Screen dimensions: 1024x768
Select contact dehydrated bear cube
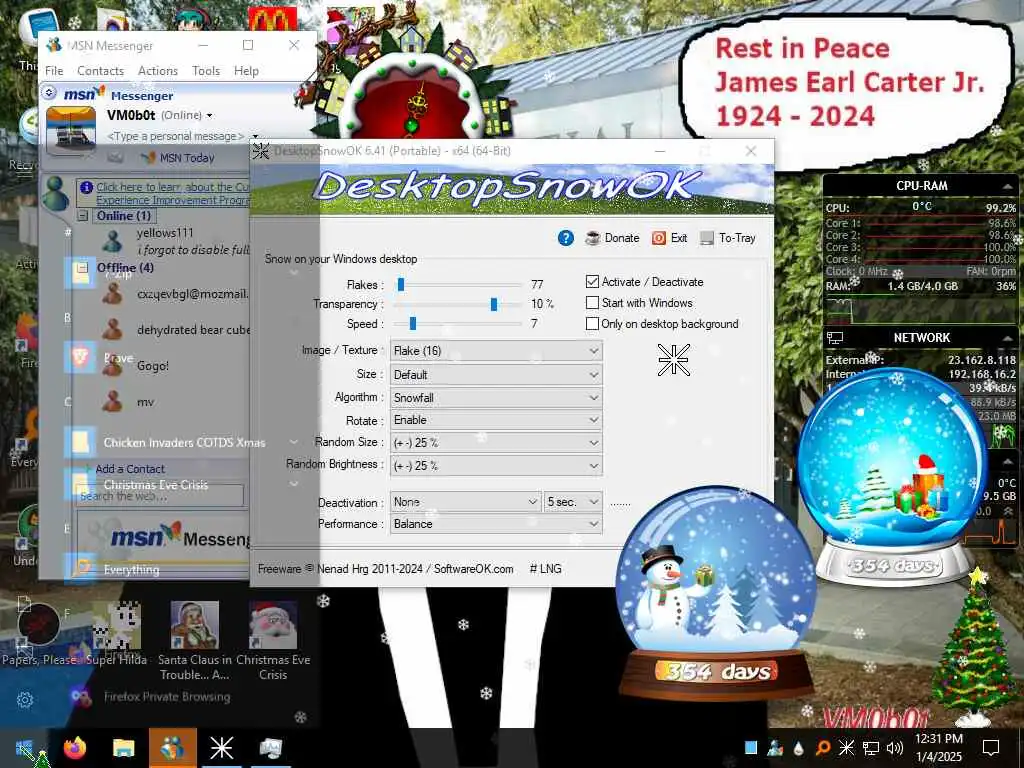(x=193, y=330)
